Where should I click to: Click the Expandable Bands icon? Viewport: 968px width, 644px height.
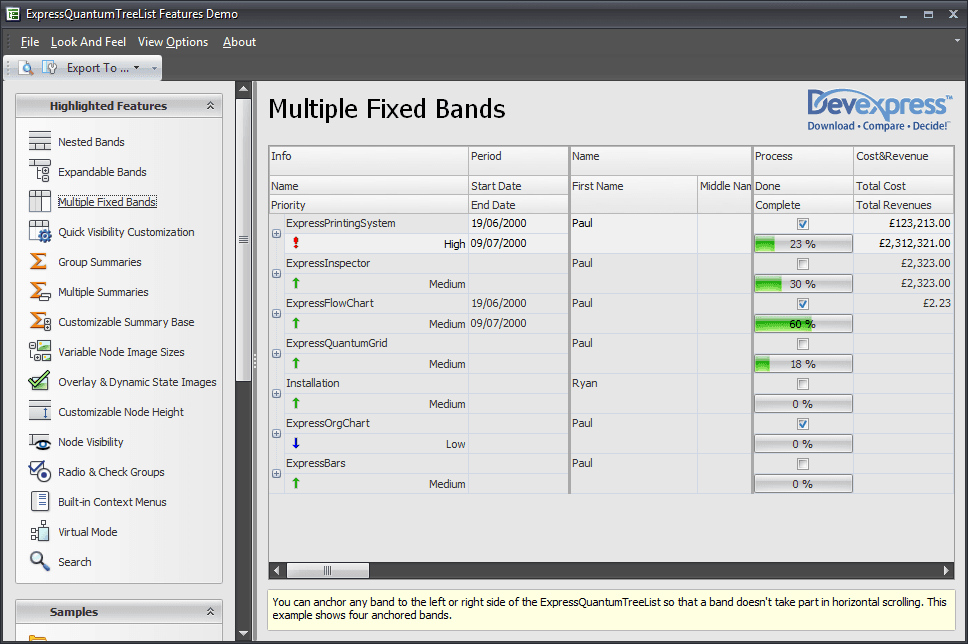coord(40,171)
